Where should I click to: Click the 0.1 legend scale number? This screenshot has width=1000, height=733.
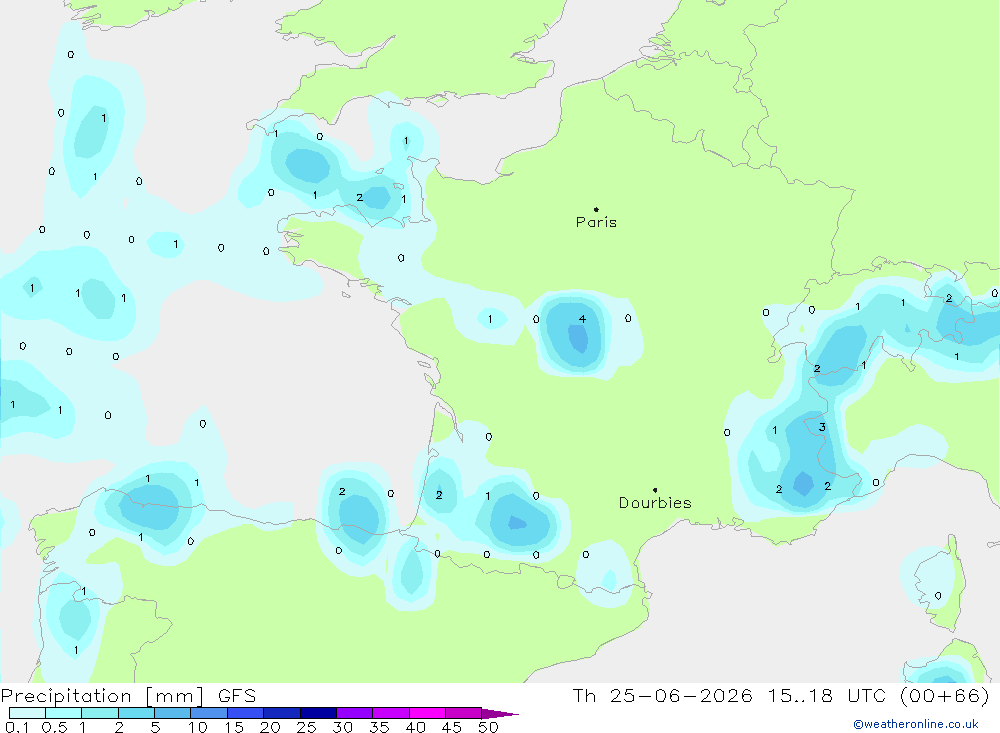(x=17, y=727)
